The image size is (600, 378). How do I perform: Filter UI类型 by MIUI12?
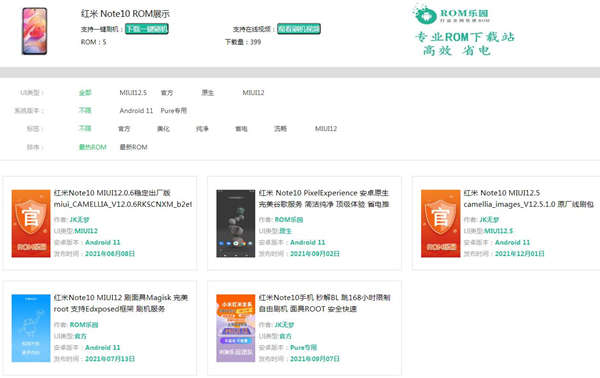click(253, 93)
